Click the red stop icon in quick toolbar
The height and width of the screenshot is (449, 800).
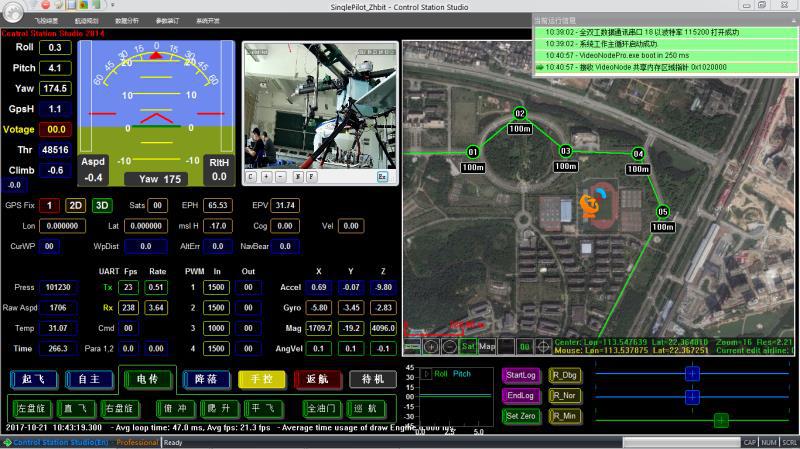(x=45, y=5)
